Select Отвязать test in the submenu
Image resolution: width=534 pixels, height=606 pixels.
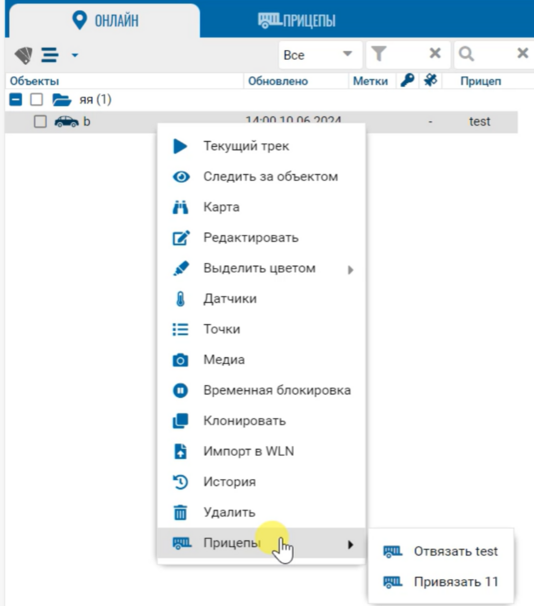441,551
